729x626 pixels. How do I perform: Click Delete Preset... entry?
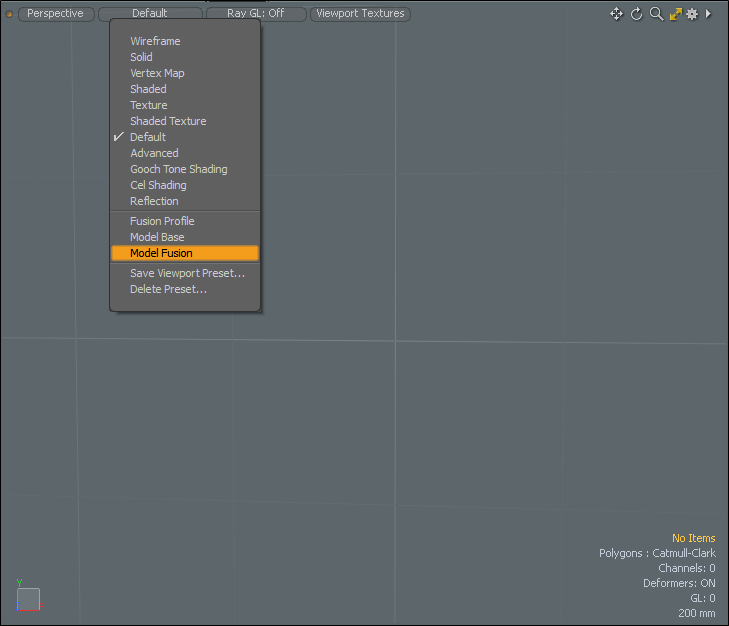[x=168, y=289]
